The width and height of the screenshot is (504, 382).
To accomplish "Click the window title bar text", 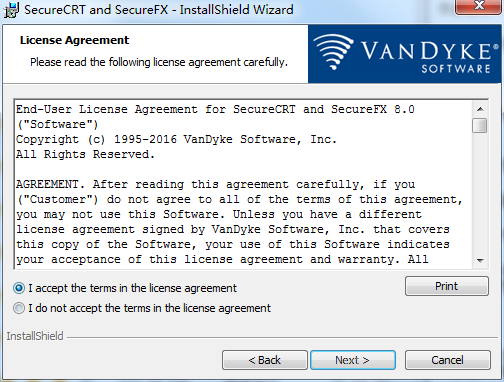I will (x=159, y=10).
